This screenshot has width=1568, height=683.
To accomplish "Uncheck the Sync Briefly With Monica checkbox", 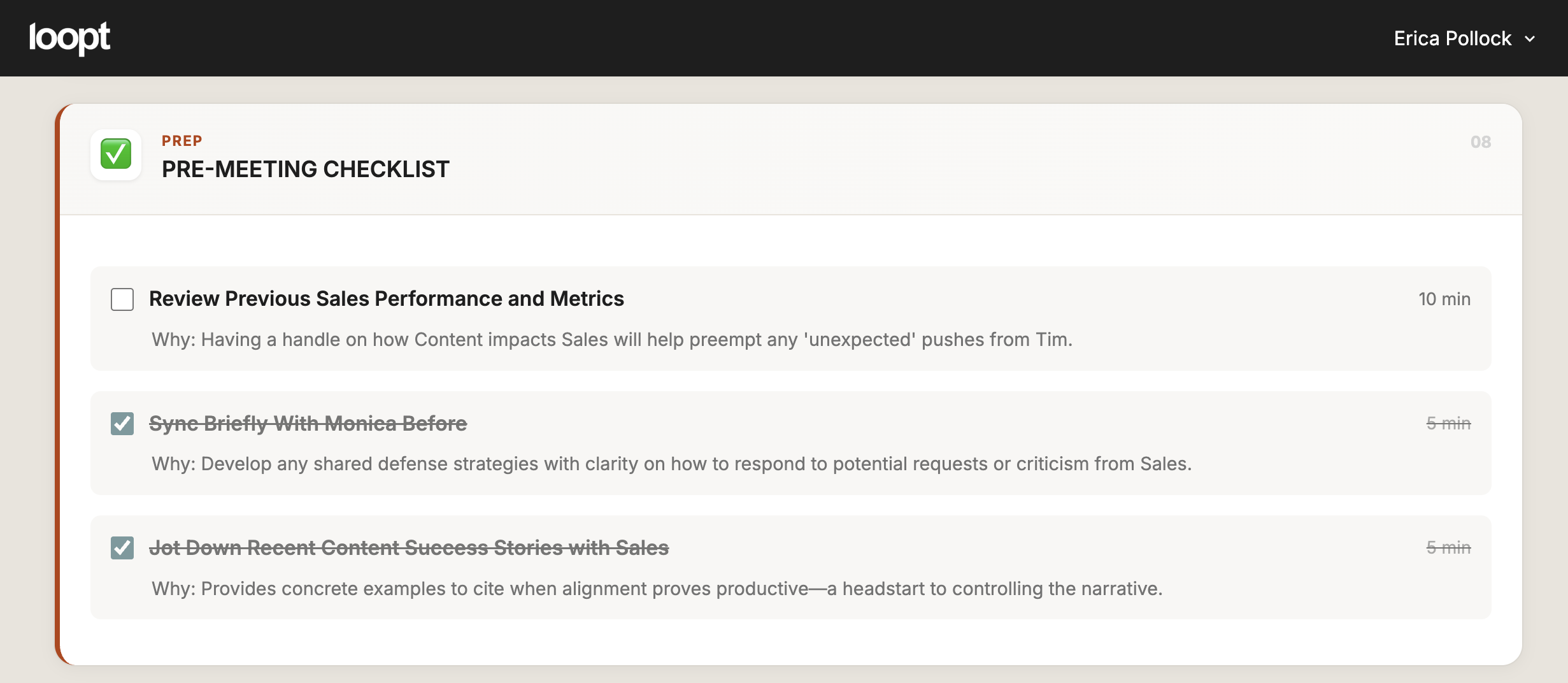I will pos(122,424).
